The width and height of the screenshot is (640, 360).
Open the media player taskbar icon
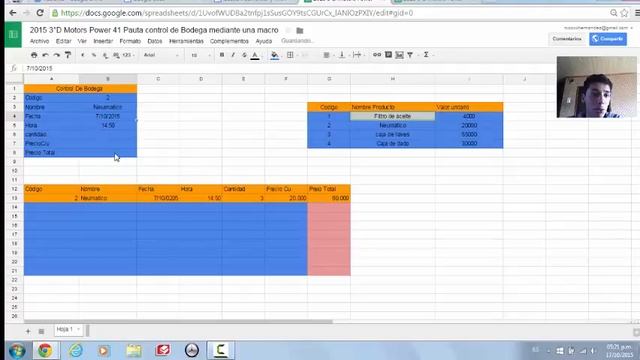tap(104, 350)
